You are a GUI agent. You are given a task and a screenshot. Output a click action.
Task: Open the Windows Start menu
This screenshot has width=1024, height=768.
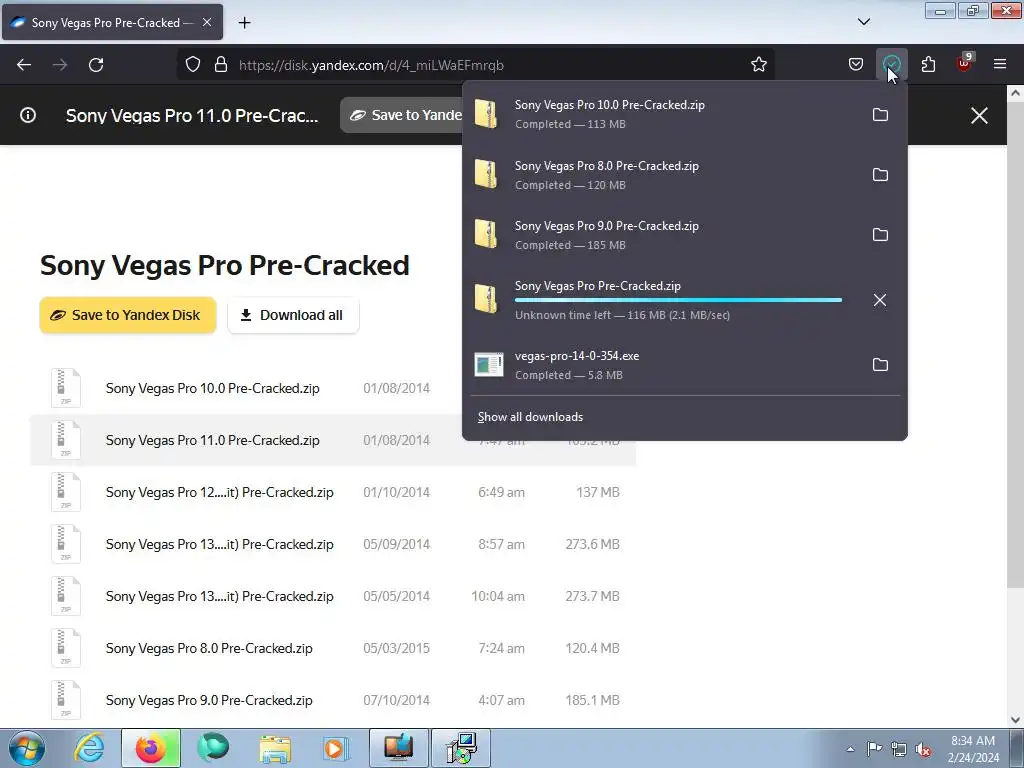(x=27, y=748)
